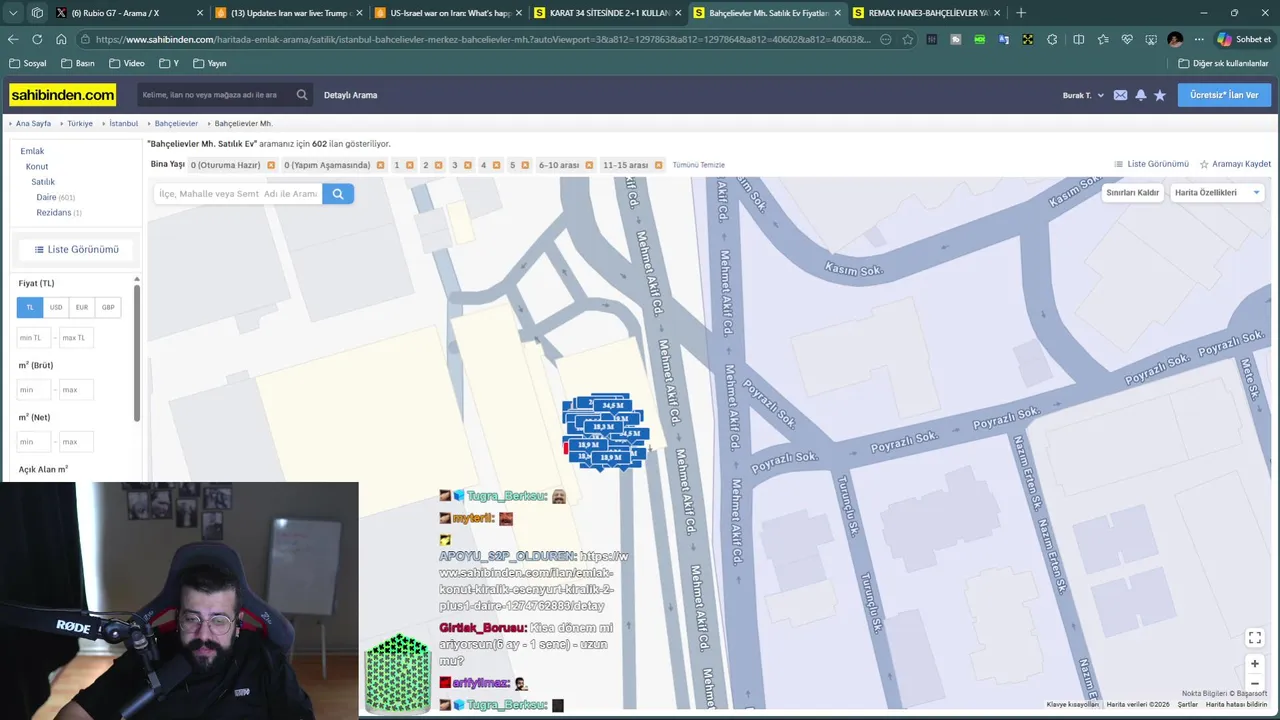Open the Video bookmarks folder

pos(126,63)
